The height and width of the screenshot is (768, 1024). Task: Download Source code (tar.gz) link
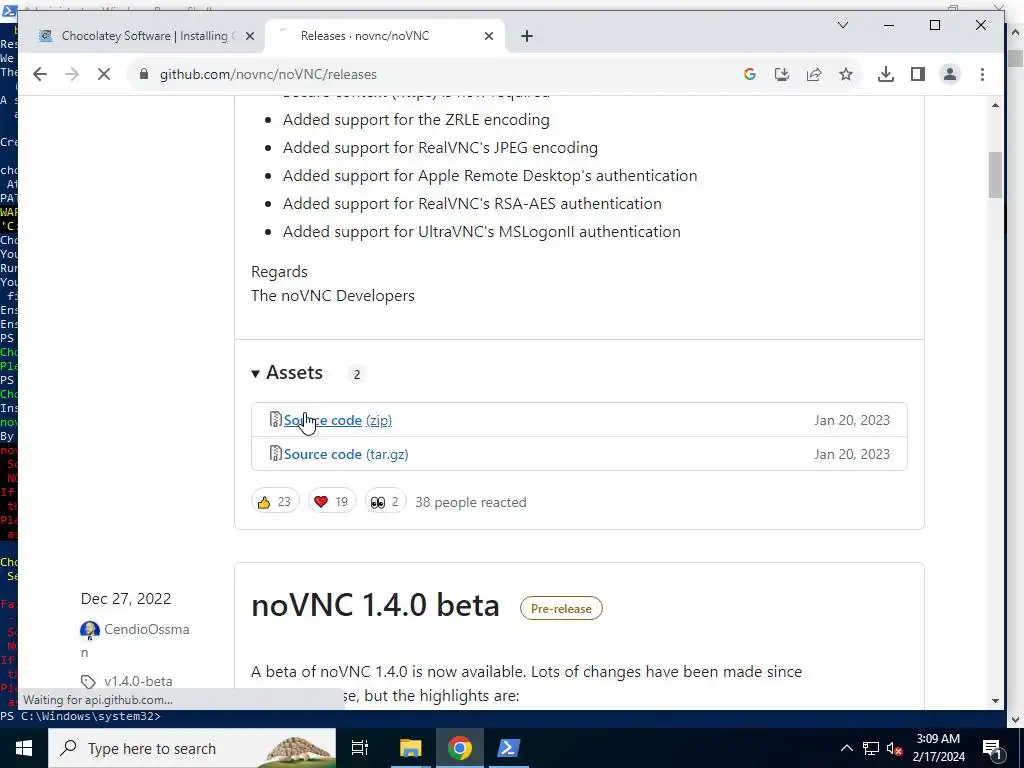pyautogui.click(x=346, y=454)
